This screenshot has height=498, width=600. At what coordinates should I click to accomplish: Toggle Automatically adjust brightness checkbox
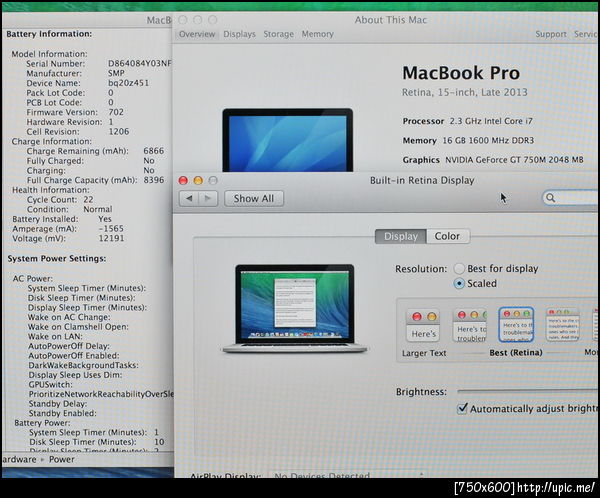coord(462,408)
